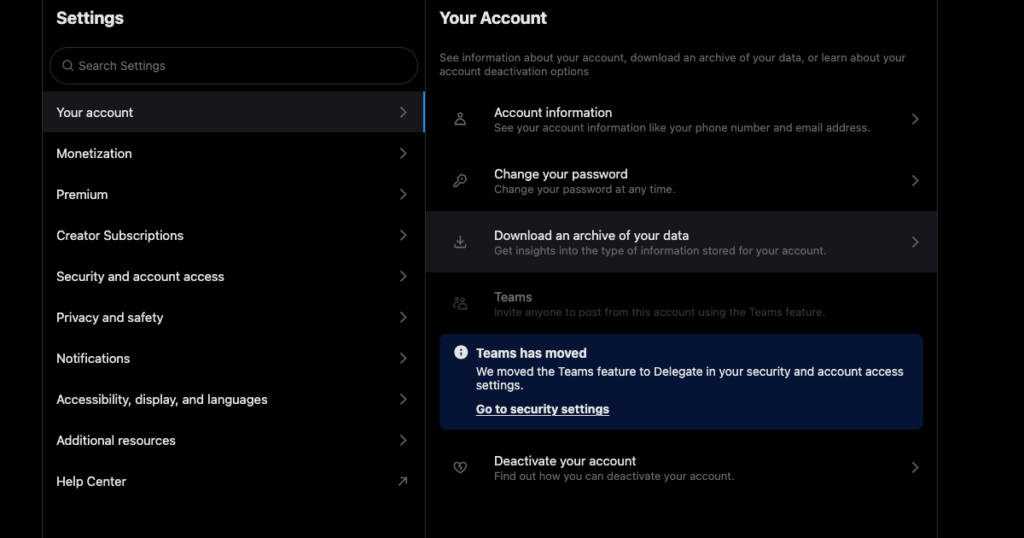The image size is (1024, 538).
Task: Open Deactivate your account chevron
Action: (x=915, y=467)
